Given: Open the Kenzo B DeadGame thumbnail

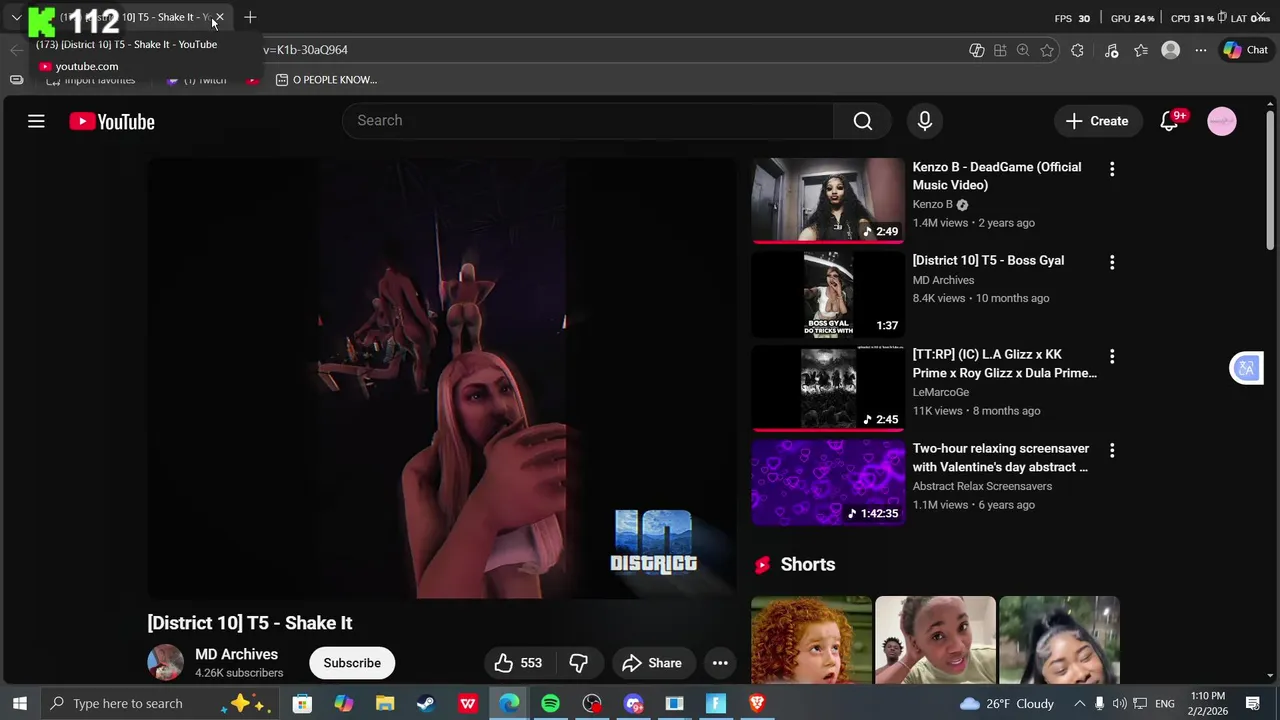Looking at the screenshot, I should click(828, 201).
